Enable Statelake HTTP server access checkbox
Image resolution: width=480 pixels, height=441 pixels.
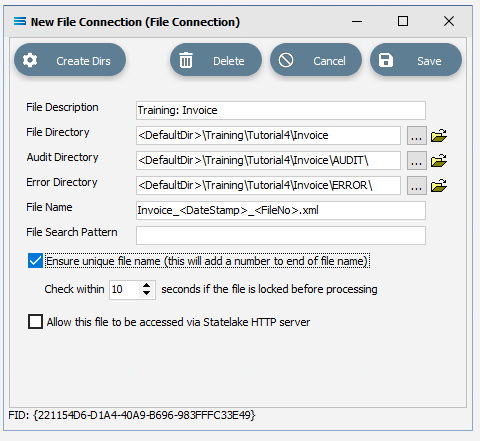tap(35, 322)
